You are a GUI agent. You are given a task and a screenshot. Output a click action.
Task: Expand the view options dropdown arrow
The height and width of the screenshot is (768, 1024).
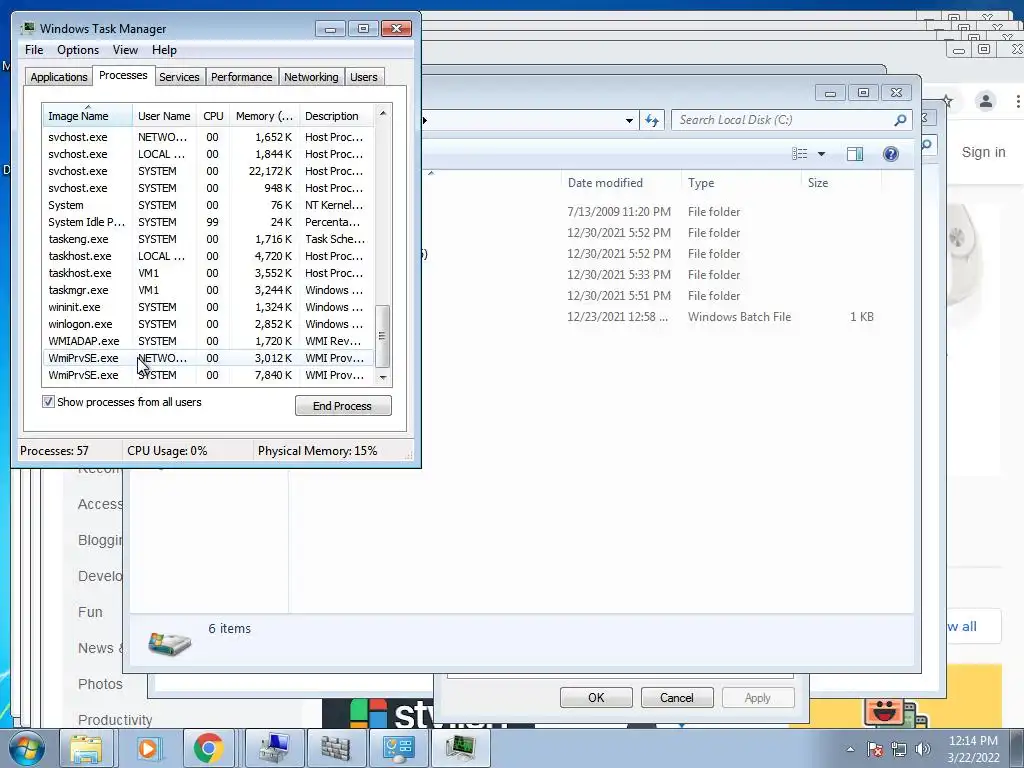point(822,154)
